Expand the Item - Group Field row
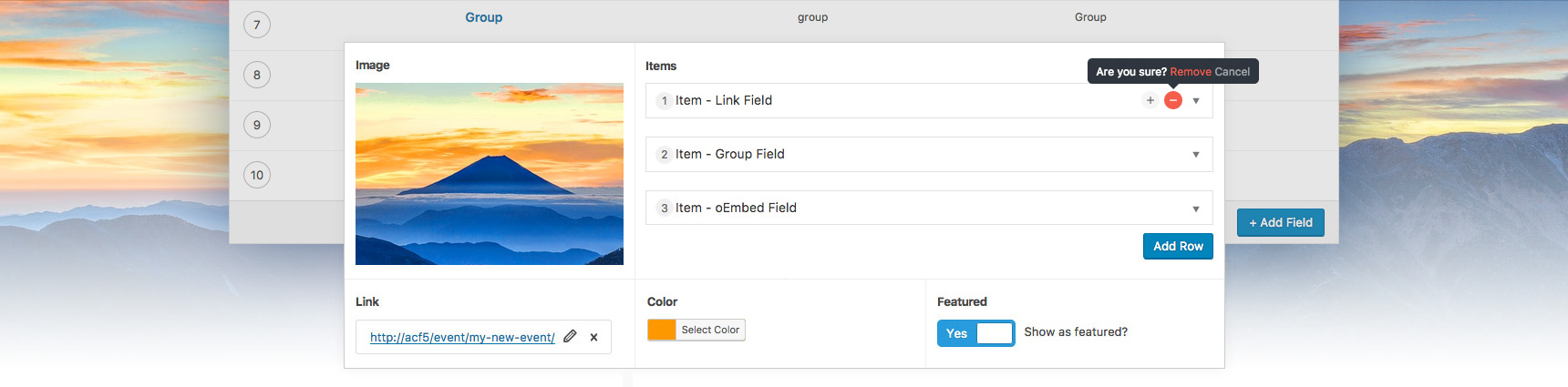The height and width of the screenshot is (387, 1568). 1196,155
